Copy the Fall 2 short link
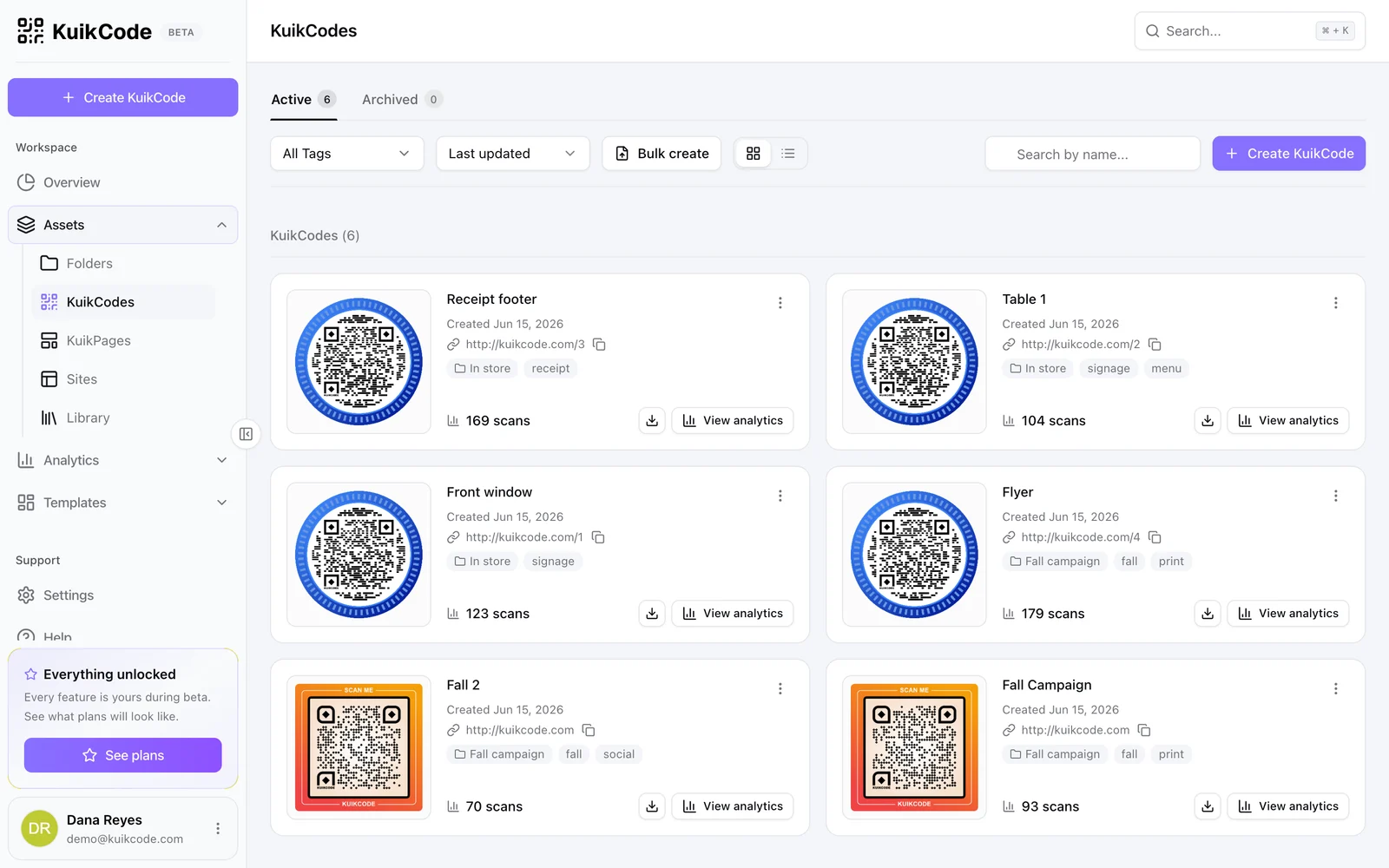The width and height of the screenshot is (1389, 868). (x=589, y=730)
